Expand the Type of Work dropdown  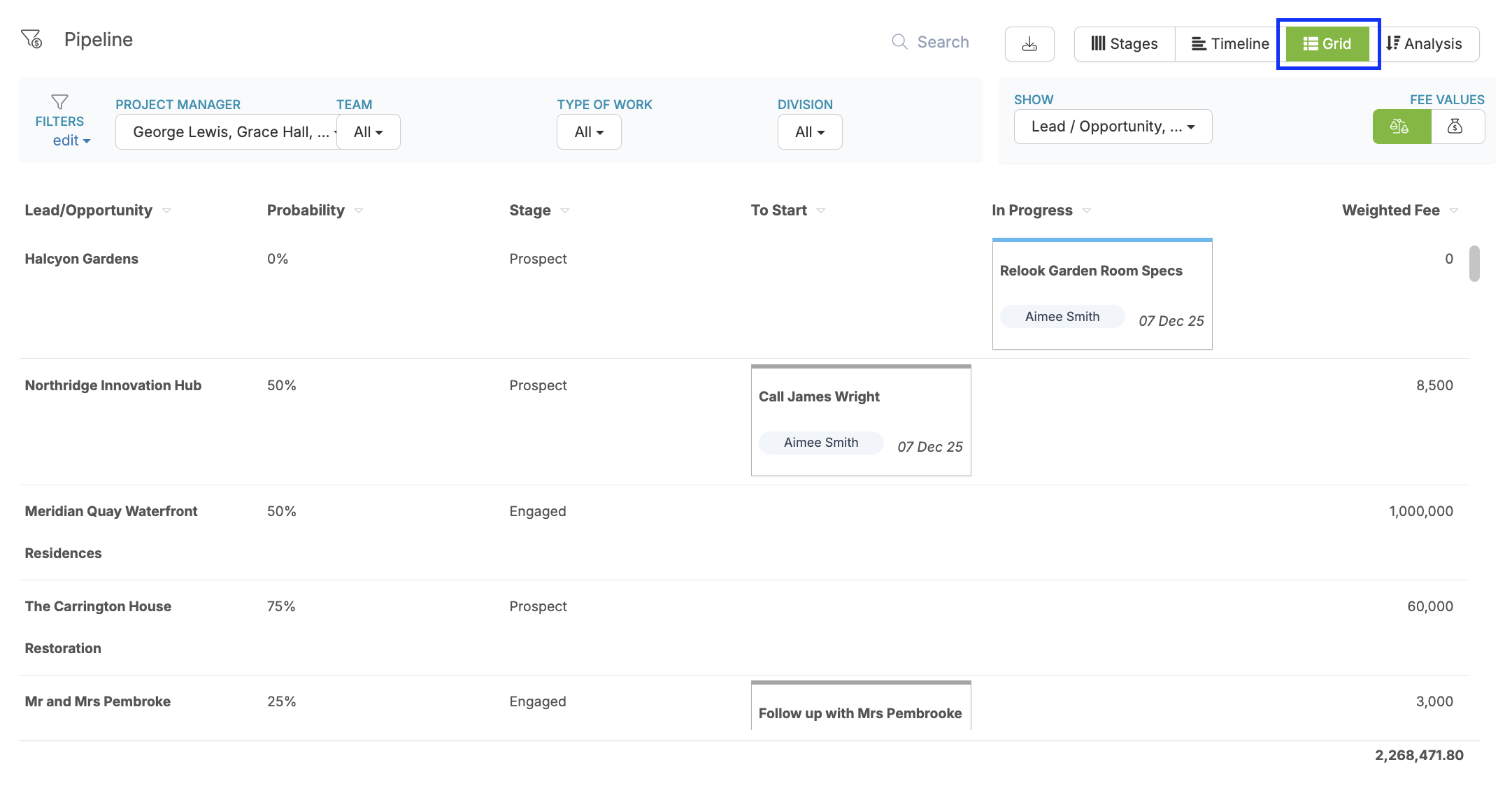coord(589,132)
